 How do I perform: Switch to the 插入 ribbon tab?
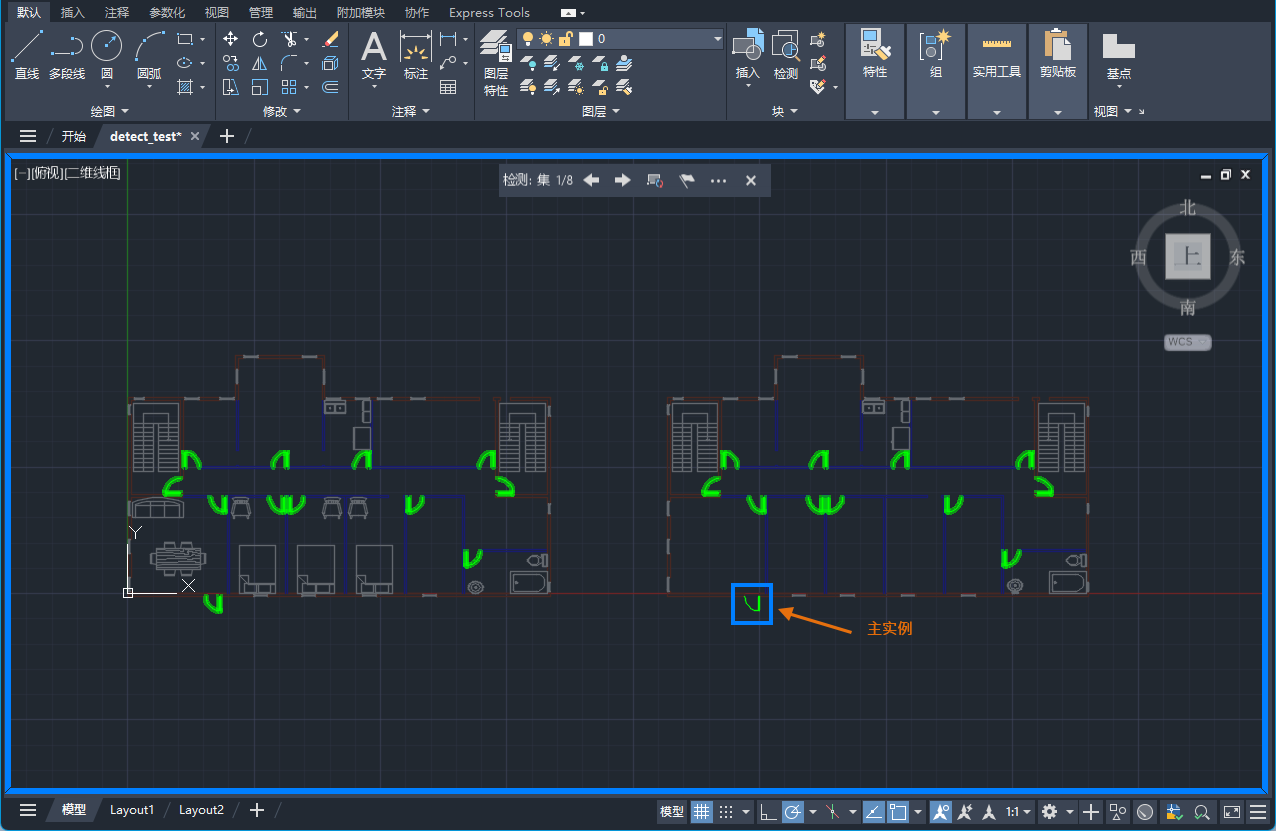[71, 12]
